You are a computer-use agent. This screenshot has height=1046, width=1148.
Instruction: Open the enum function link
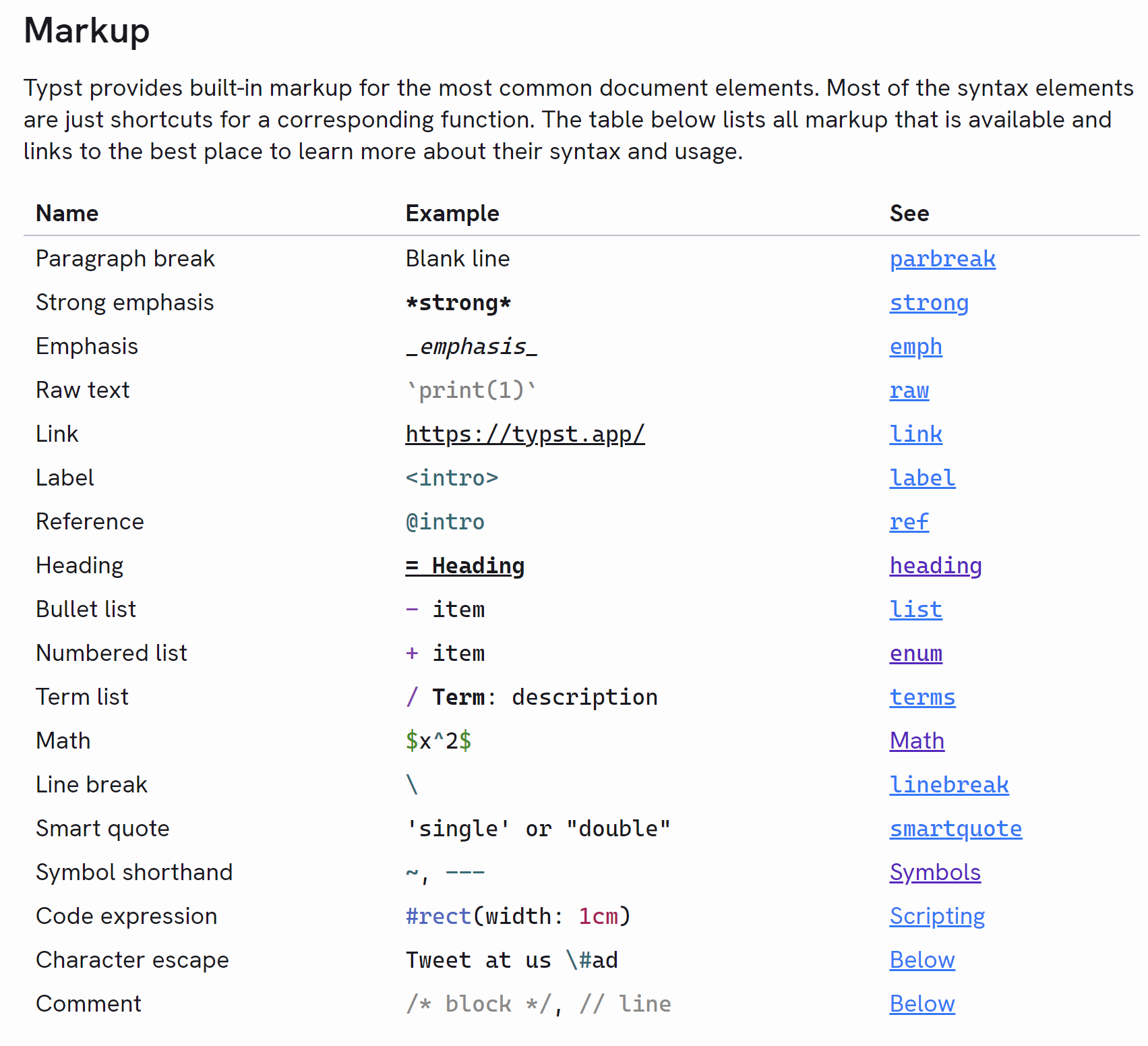click(915, 654)
